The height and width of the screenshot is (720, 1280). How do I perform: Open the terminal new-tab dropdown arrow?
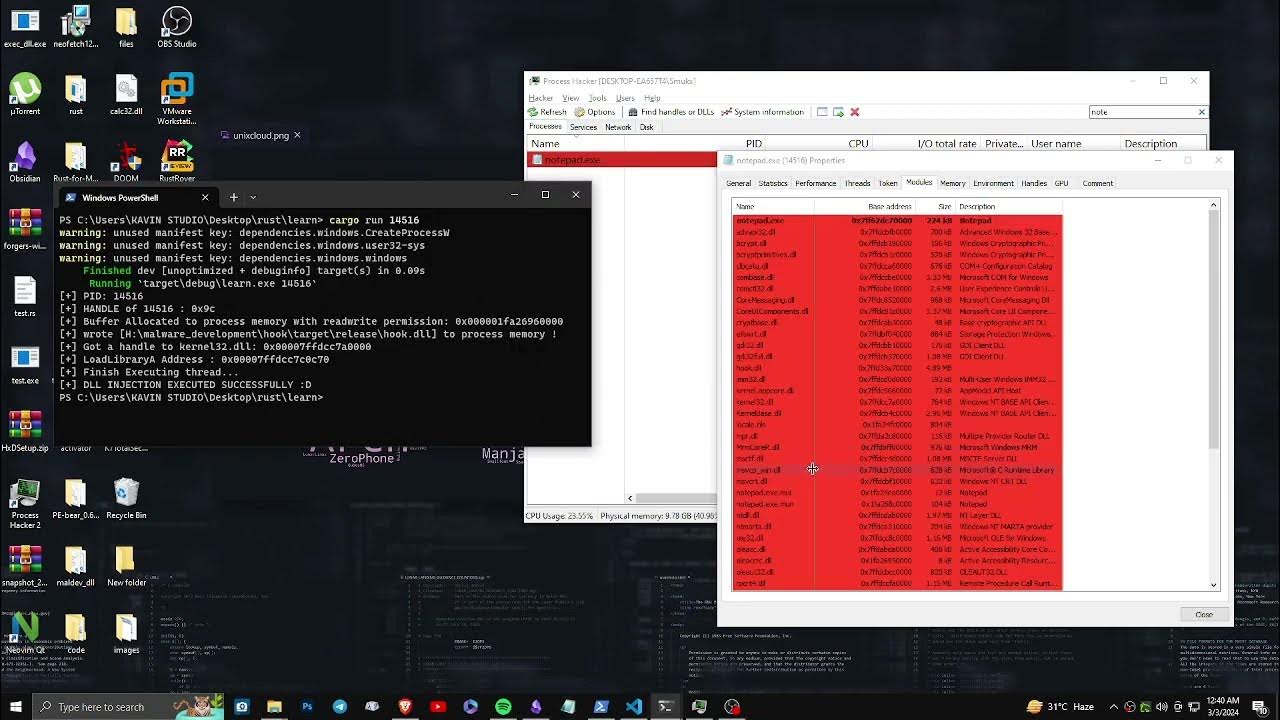tap(253, 197)
